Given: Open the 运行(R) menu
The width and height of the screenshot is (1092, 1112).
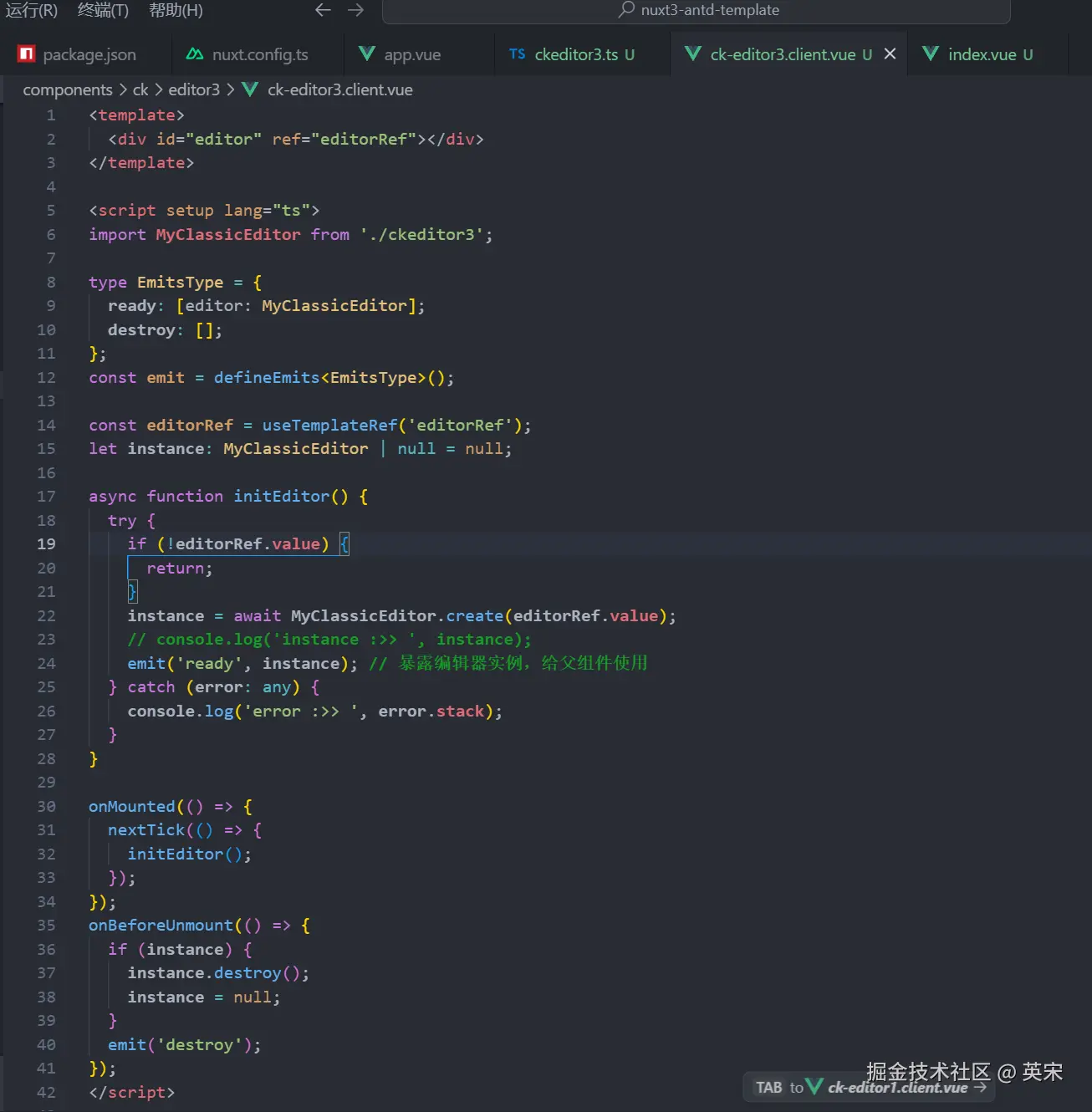Looking at the screenshot, I should (x=32, y=10).
